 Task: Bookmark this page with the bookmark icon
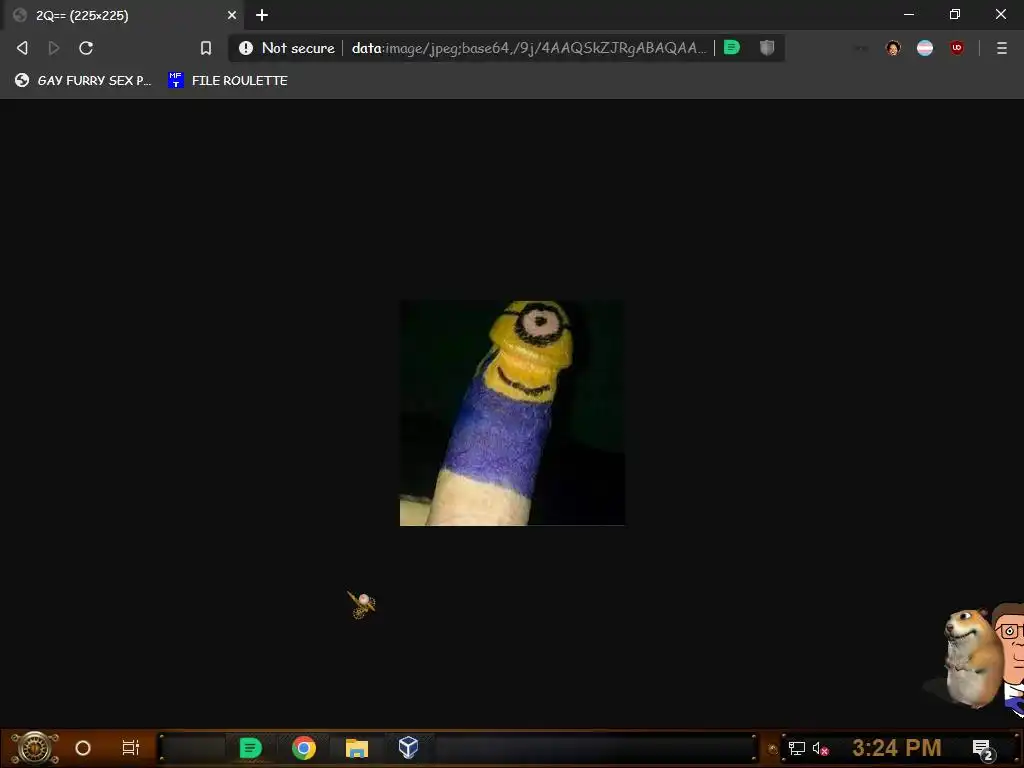coord(206,48)
